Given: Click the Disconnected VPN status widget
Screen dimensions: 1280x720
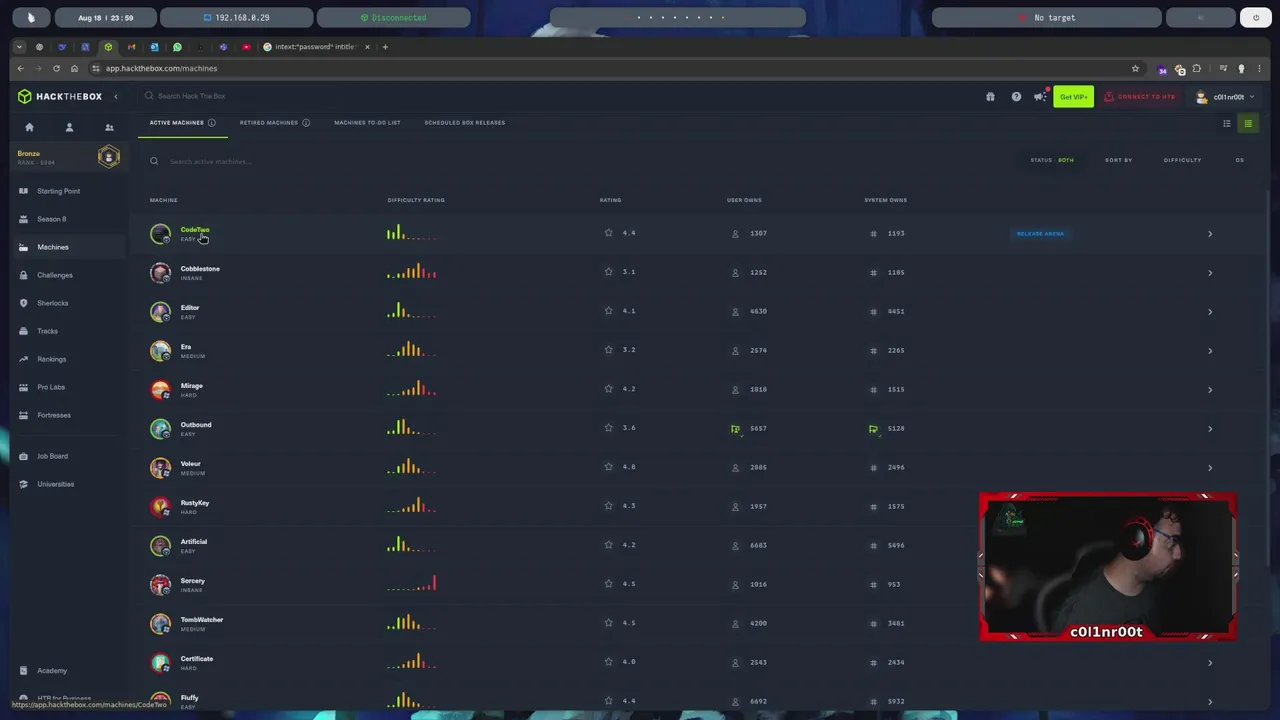Looking at the screenshot, I should coord(393,18).
